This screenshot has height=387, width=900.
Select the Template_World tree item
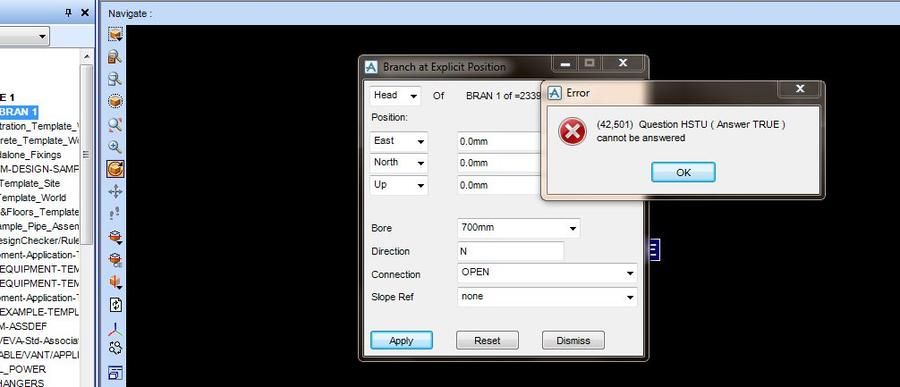click(x=33, y=198)
